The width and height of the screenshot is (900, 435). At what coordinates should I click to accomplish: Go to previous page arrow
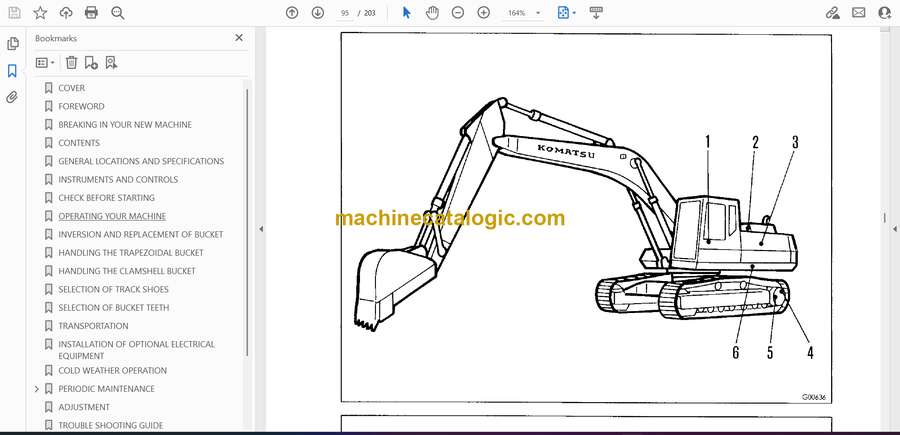[x=292, y=13]
